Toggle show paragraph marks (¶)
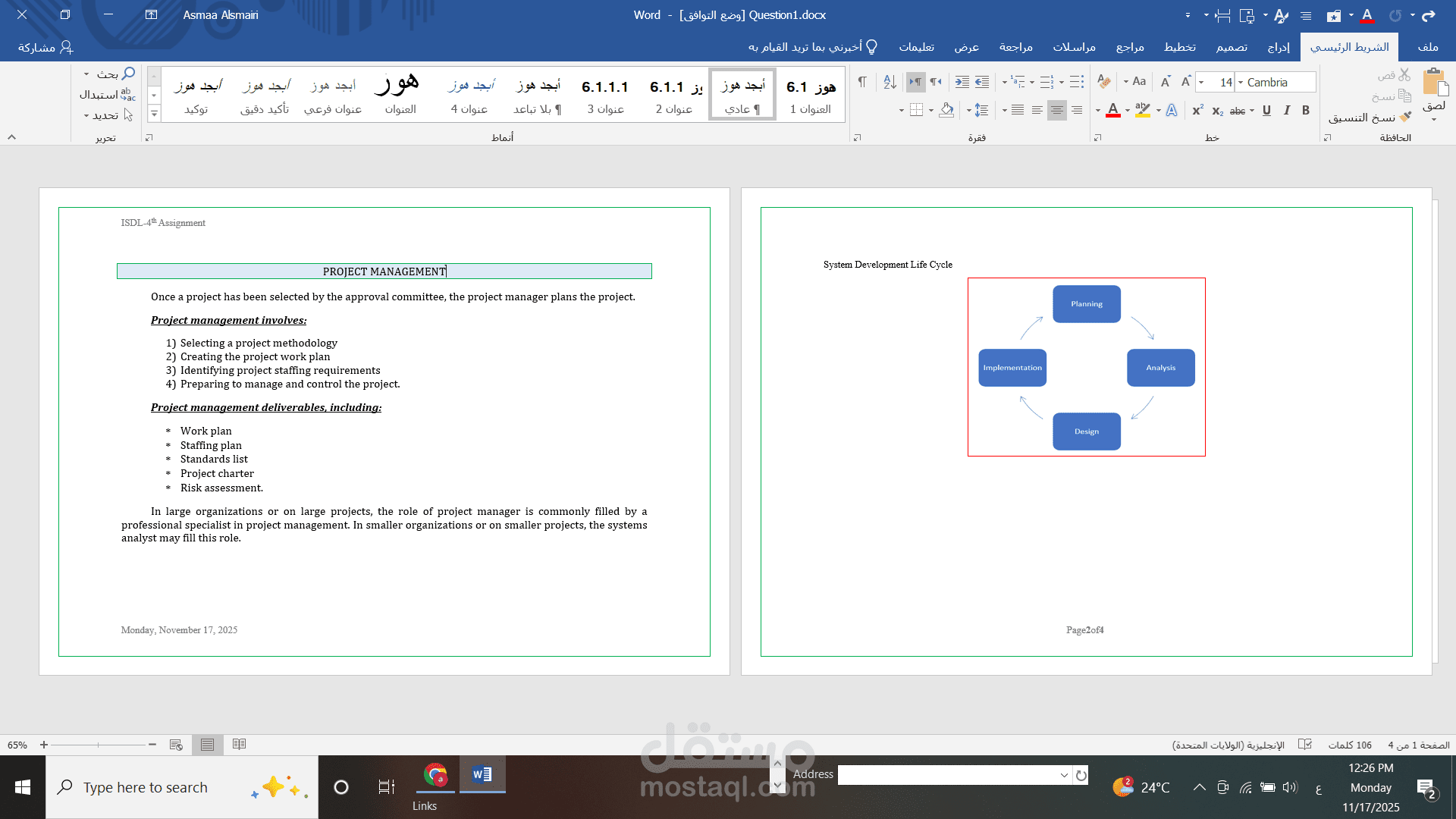The width and height of the screenshot is (1456, 819). click(862, 82)
